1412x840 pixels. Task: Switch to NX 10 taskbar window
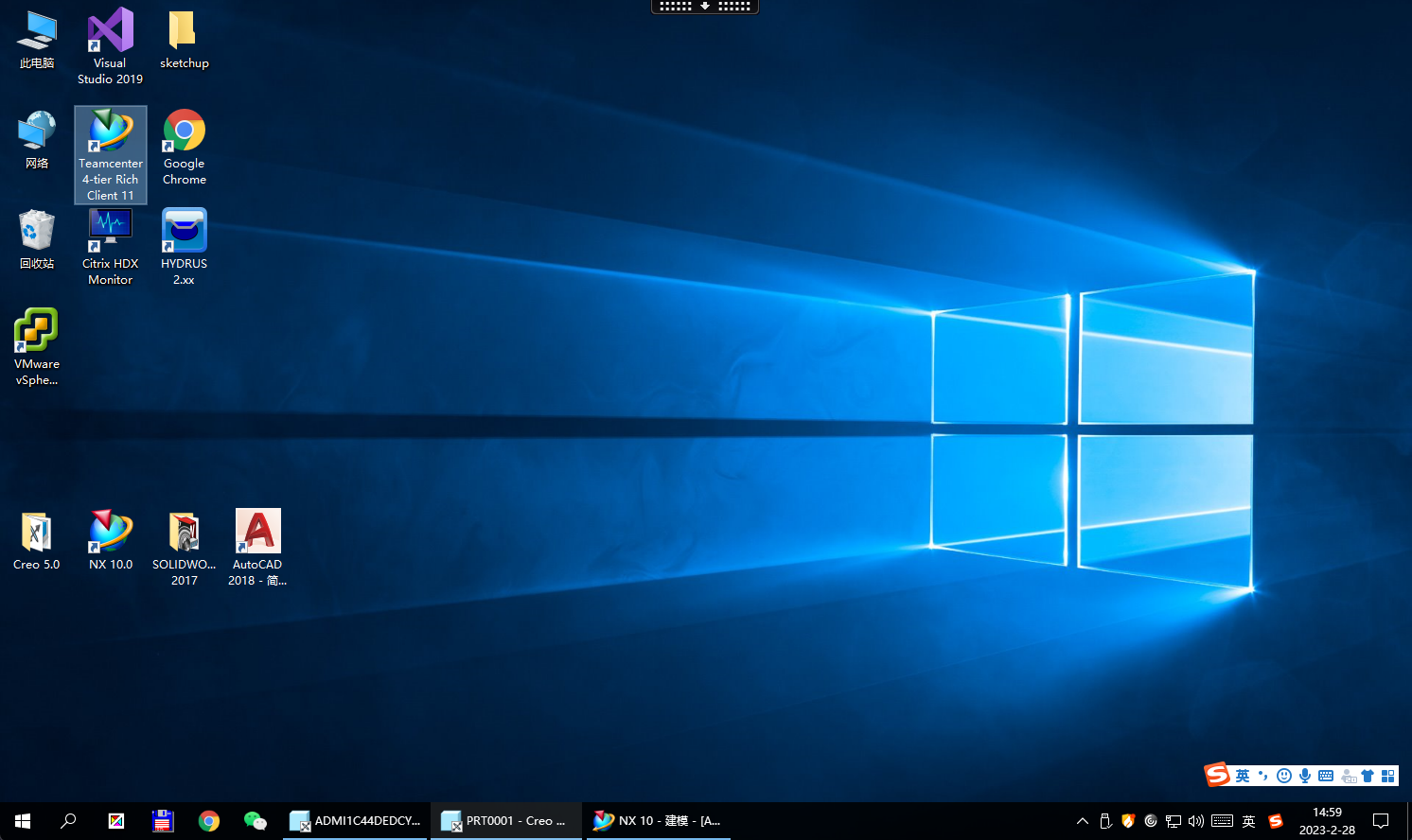pyautogui.click(x=658, y=821)
